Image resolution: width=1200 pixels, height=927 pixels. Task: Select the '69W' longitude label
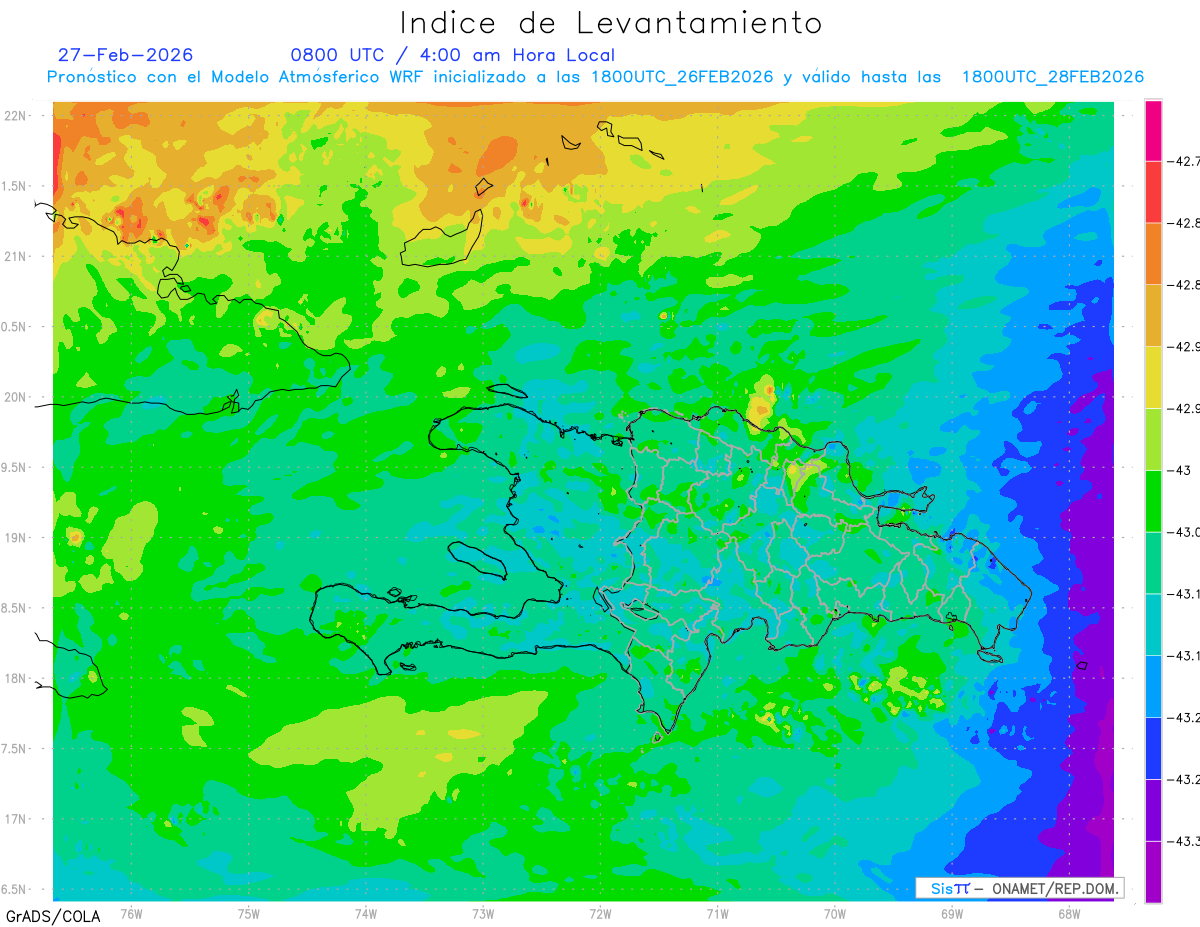point(952,913)
